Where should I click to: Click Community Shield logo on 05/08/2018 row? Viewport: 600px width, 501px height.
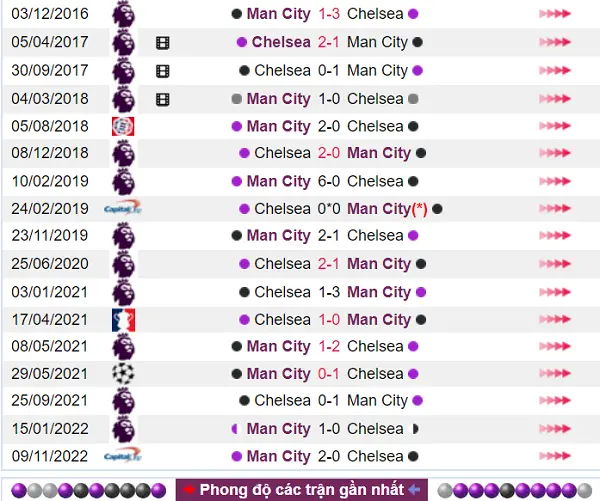point(123,127)
